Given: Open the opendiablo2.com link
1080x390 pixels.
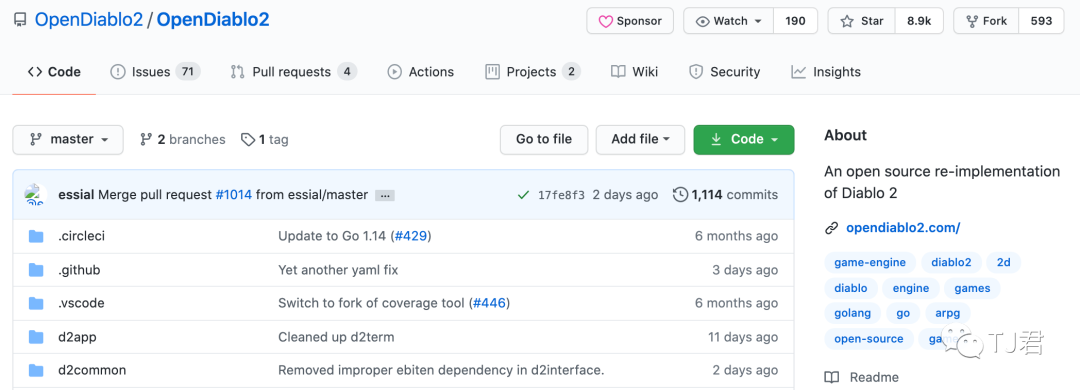Looking at the screenshot, I should point(903,227).
